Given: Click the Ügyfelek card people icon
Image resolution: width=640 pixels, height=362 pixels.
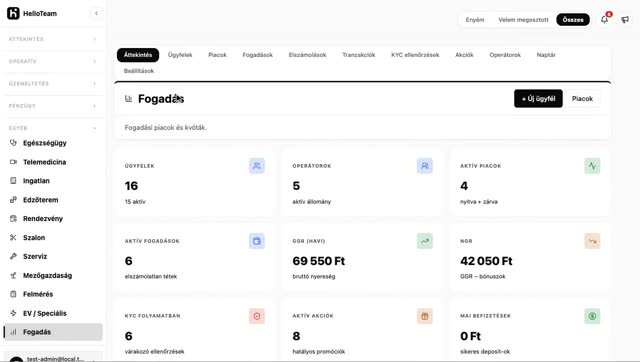Looking at the screenshot, I should (257, 166).
